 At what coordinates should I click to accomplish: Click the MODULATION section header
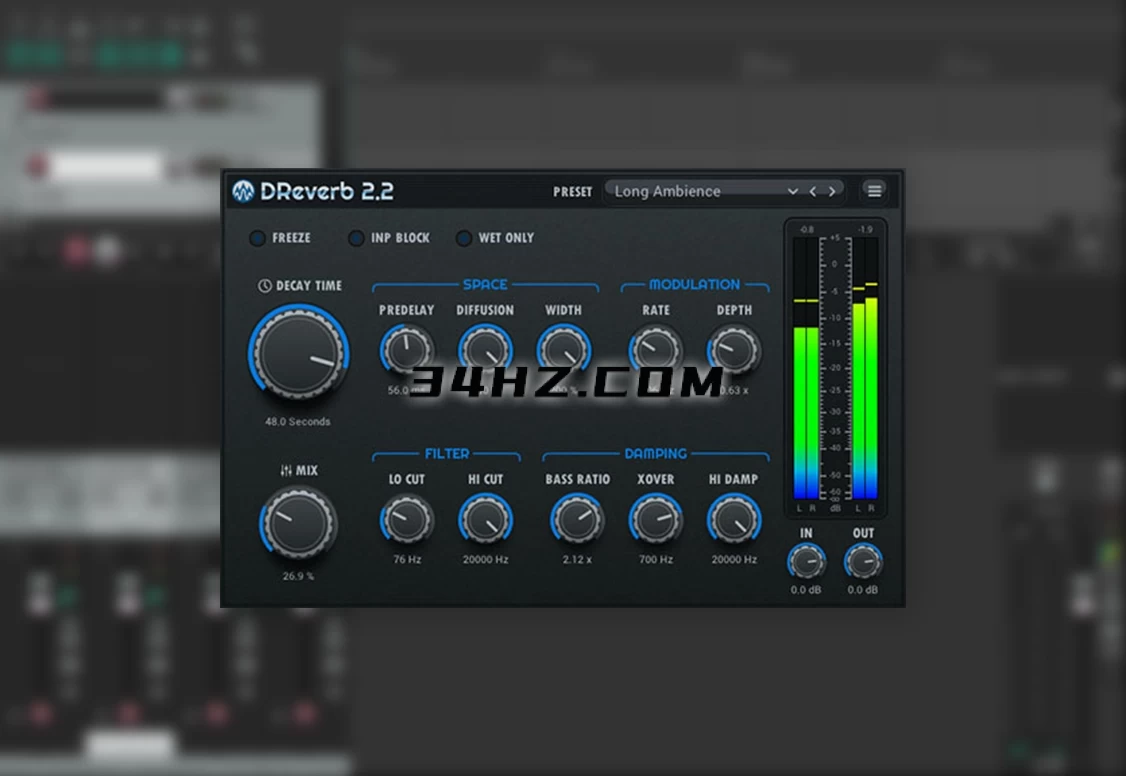tap(694, 284)
